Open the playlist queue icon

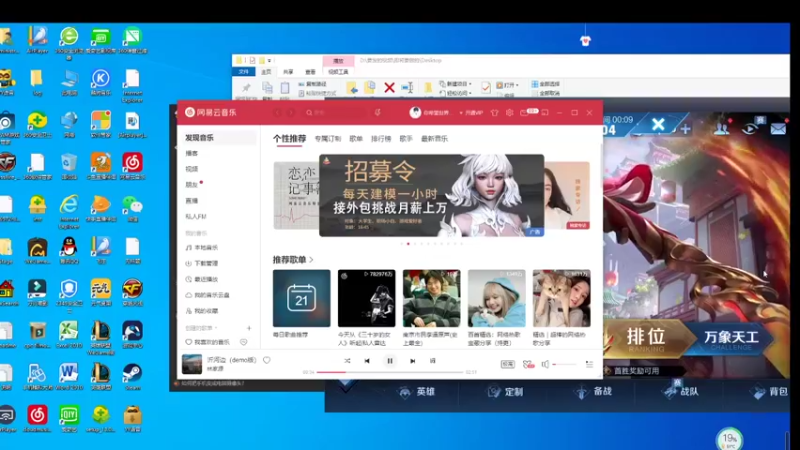tap(589, 364)
